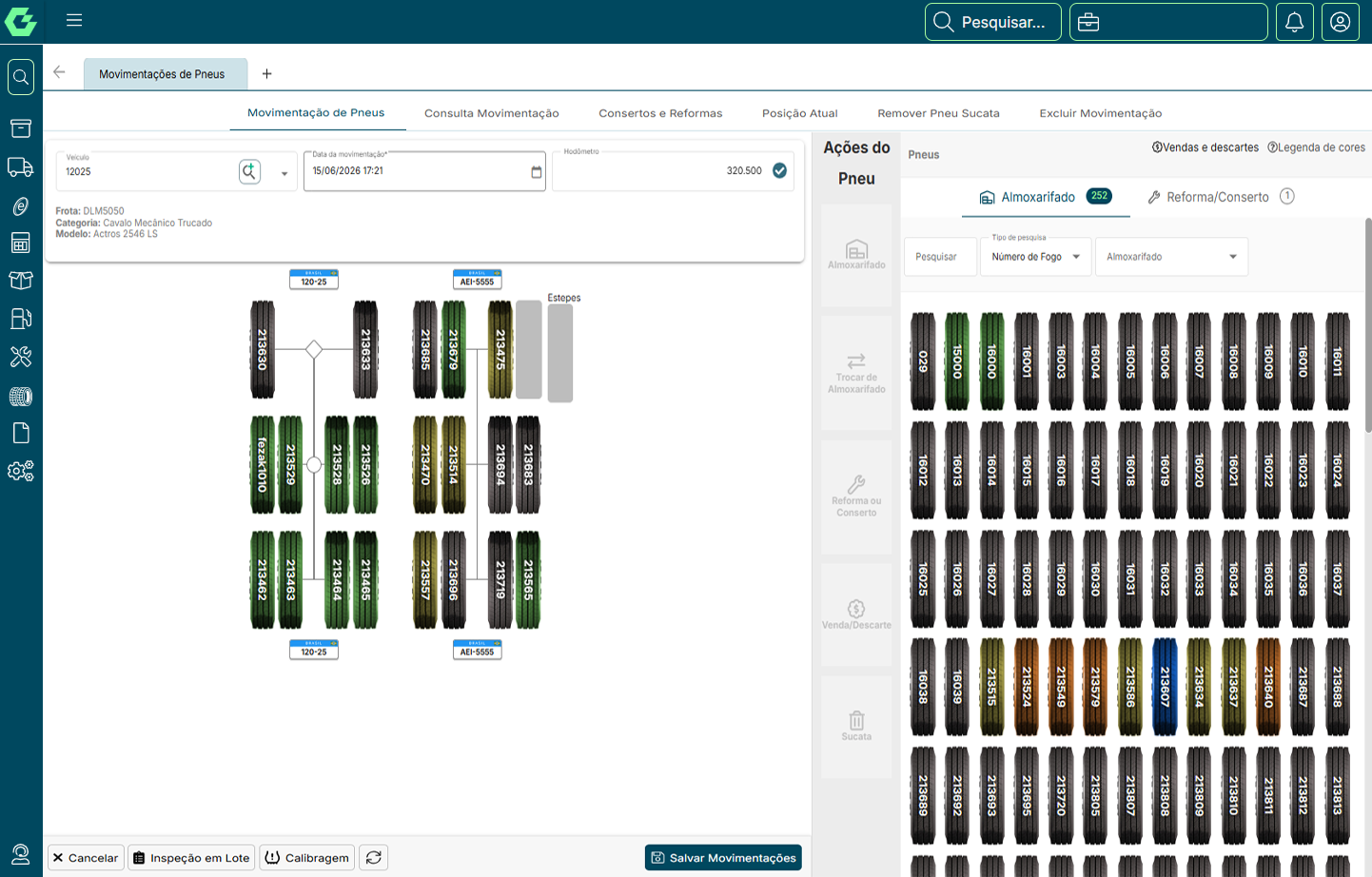Click the odometer confirmation check mark
Image resolution: width=1372 pixels, height=877 pixels.
779,171
